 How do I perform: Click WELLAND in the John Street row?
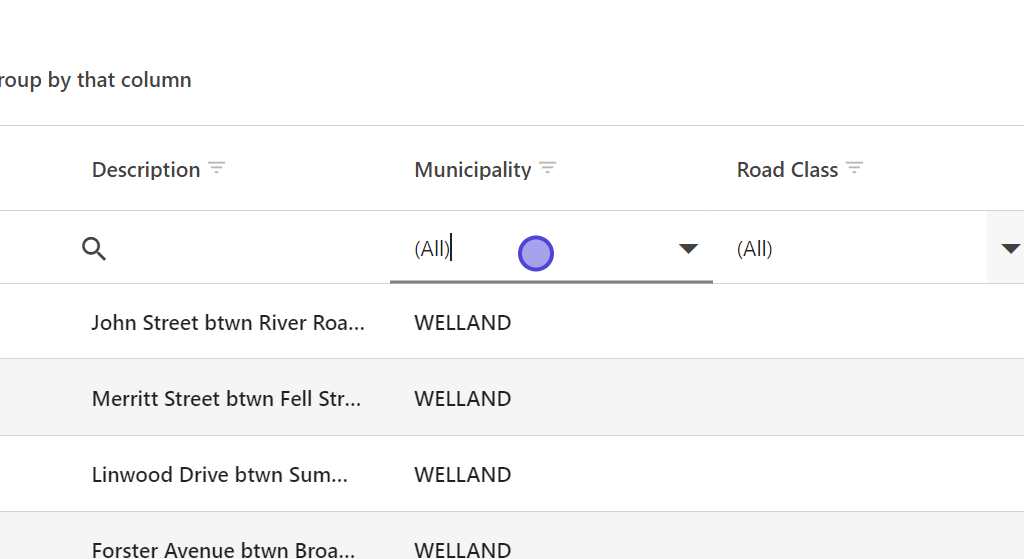(x=462, y=323)
